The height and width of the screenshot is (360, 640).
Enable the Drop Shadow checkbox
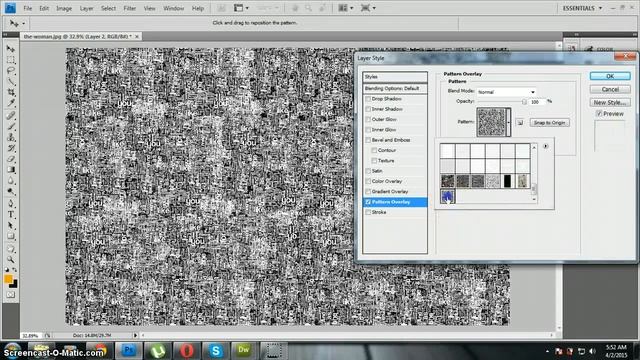coord(368,99)
